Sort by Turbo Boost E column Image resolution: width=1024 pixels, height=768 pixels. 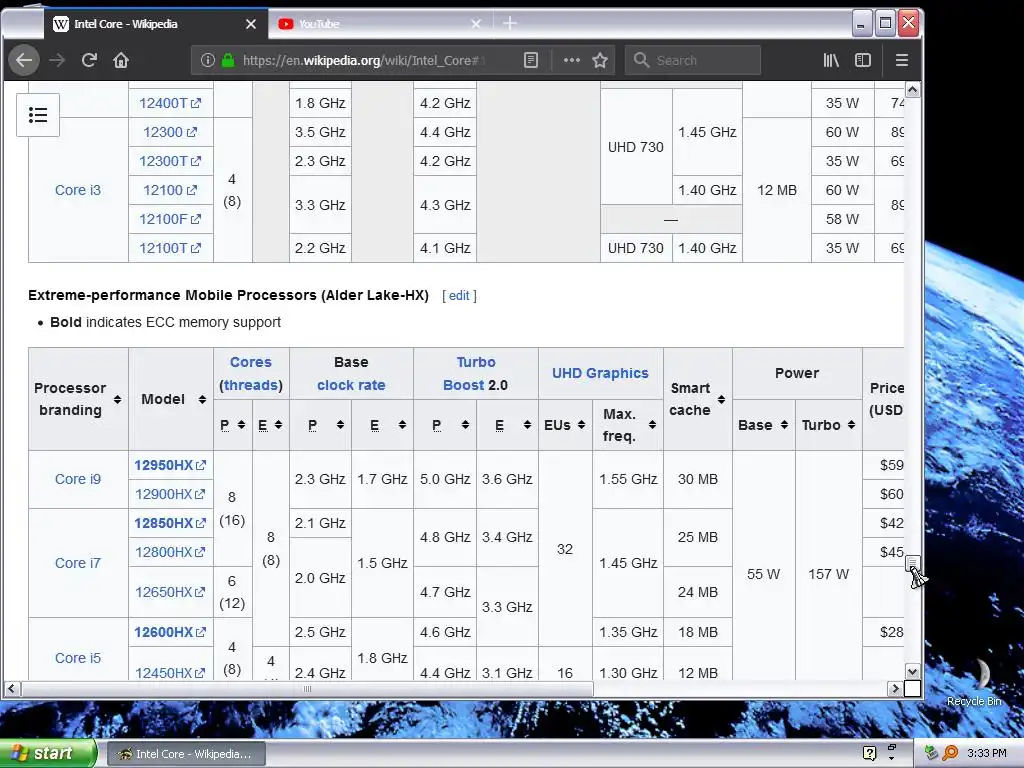(527, 425)
